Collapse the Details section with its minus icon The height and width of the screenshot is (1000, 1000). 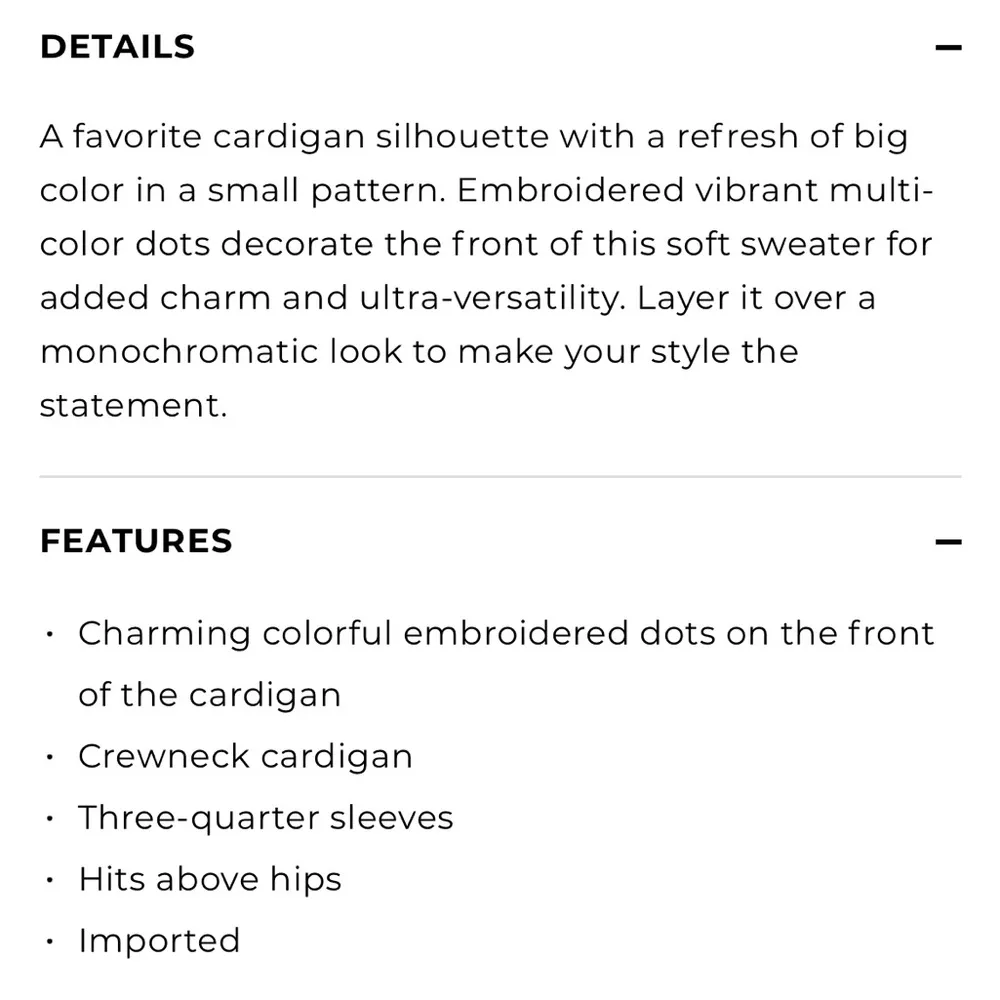pos(948,48)
